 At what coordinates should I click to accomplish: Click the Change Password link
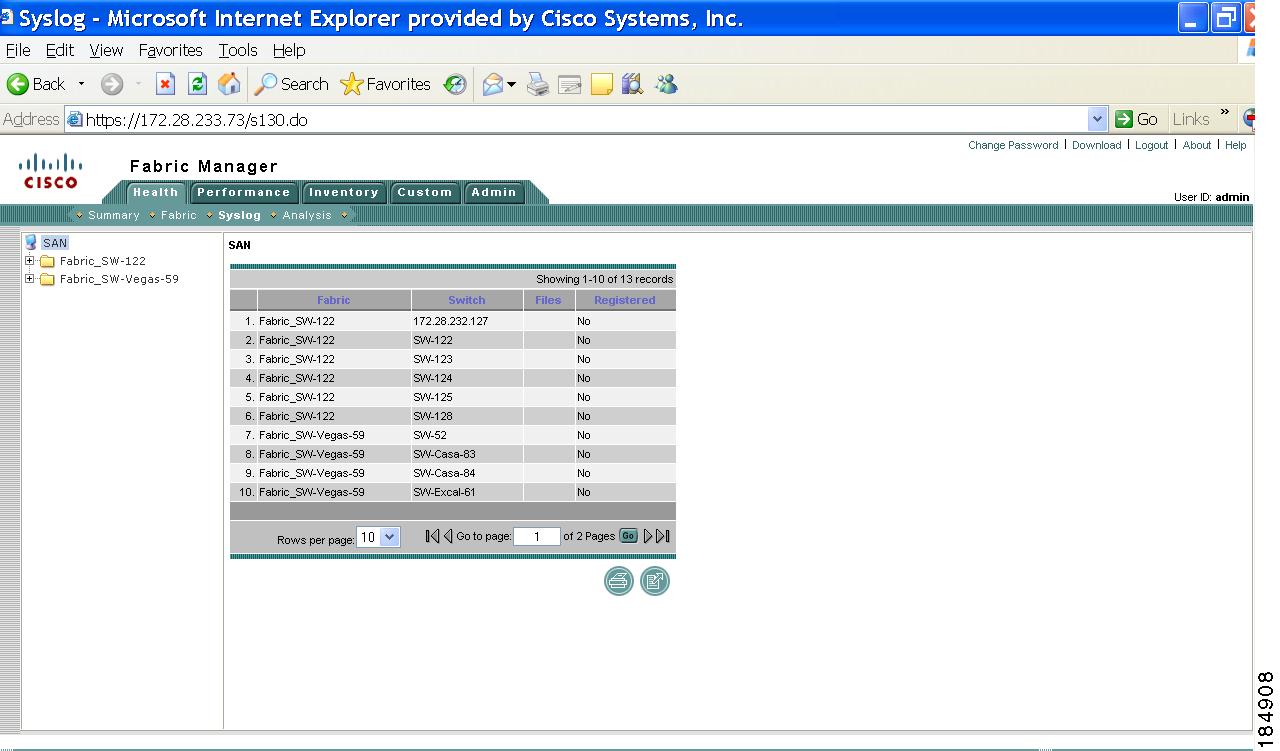tap(1013, 146)
